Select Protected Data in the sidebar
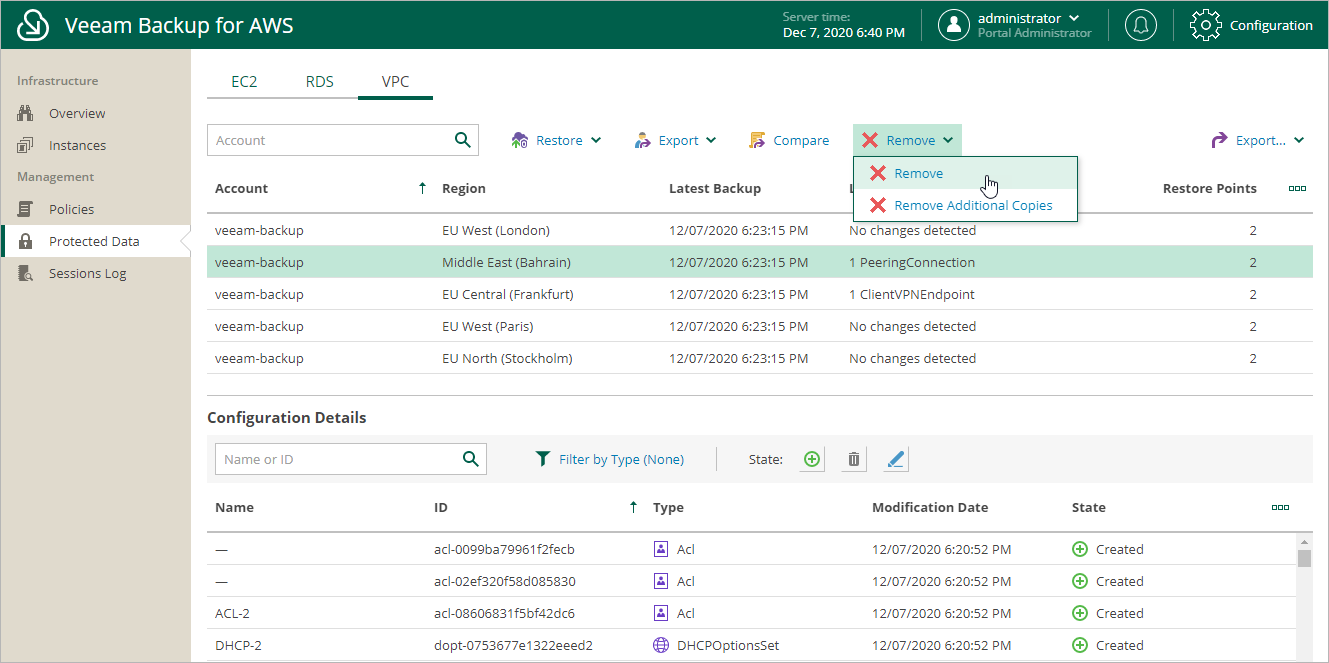Image resolution: width=1329 pixels, height=663 pixels. 94,241
